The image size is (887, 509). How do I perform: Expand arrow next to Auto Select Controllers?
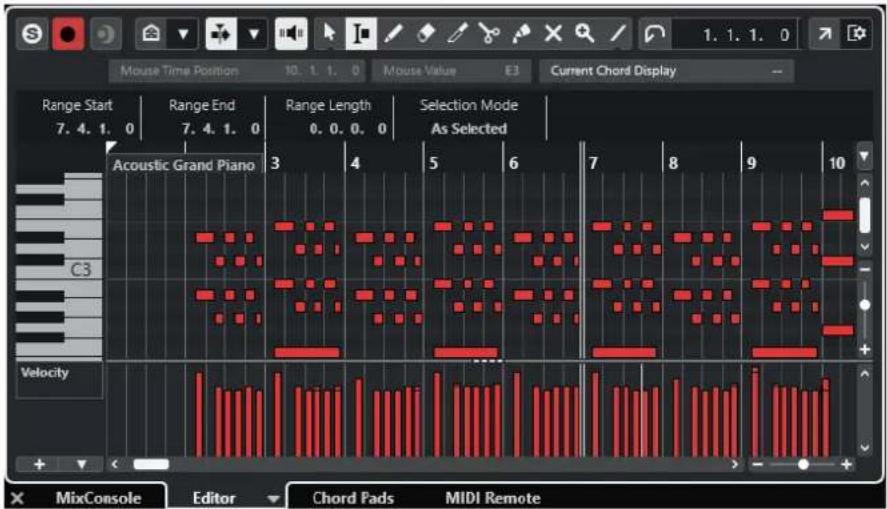tap(253, 34)
